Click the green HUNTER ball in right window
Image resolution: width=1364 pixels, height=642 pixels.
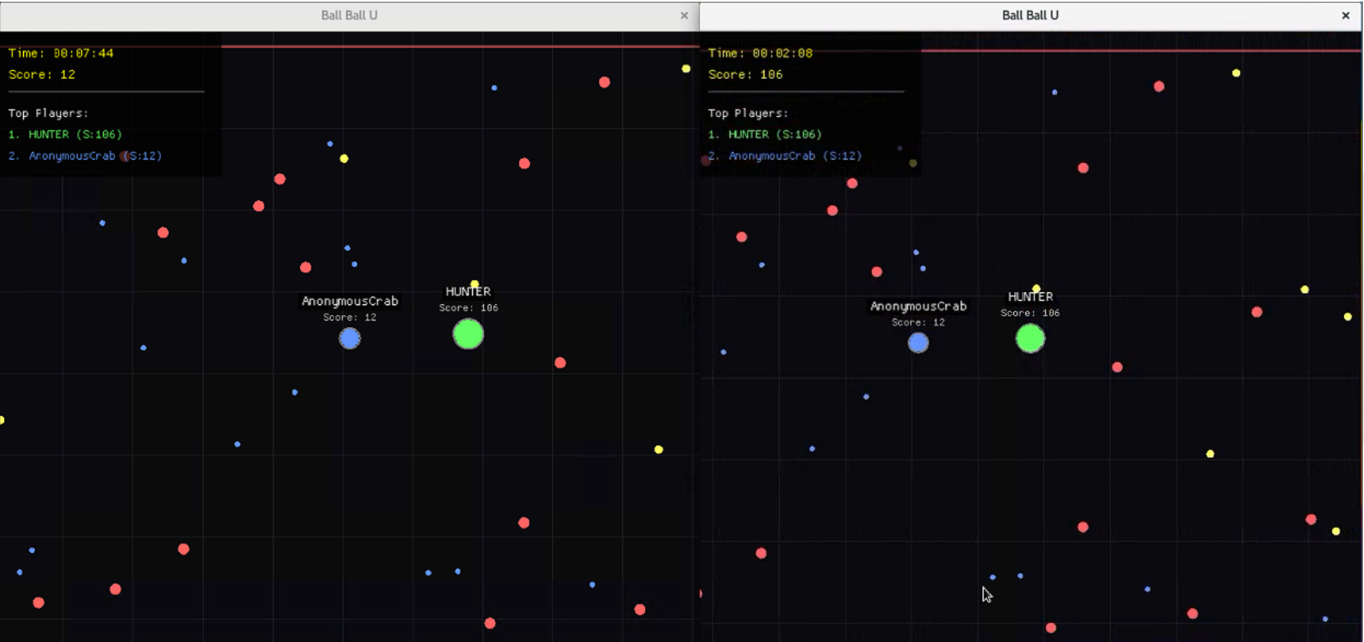pos(1030,338)
